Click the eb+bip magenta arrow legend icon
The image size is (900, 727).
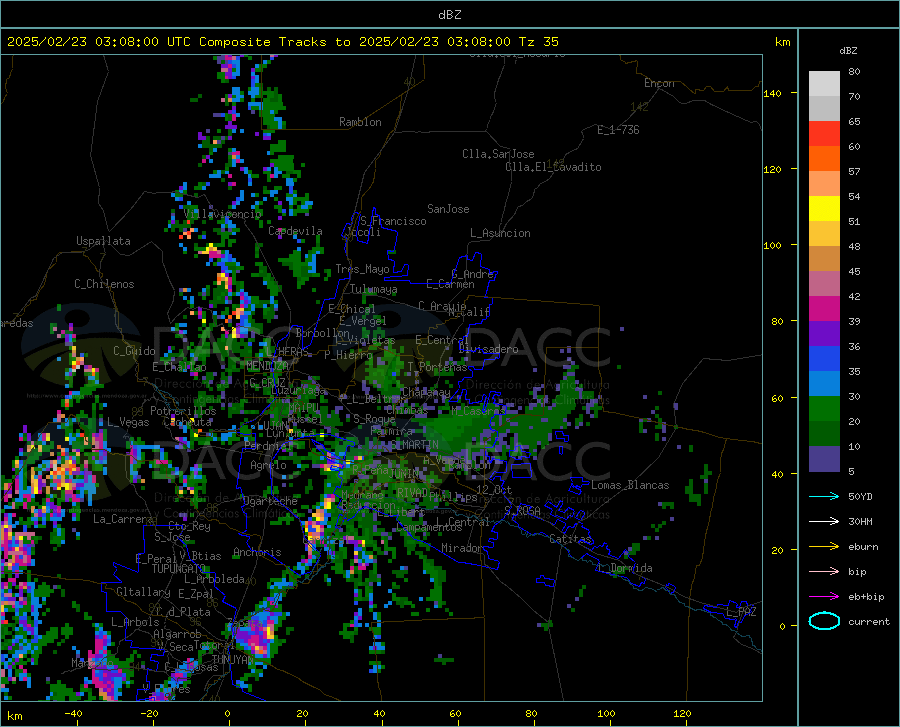(x=824, y=597)
